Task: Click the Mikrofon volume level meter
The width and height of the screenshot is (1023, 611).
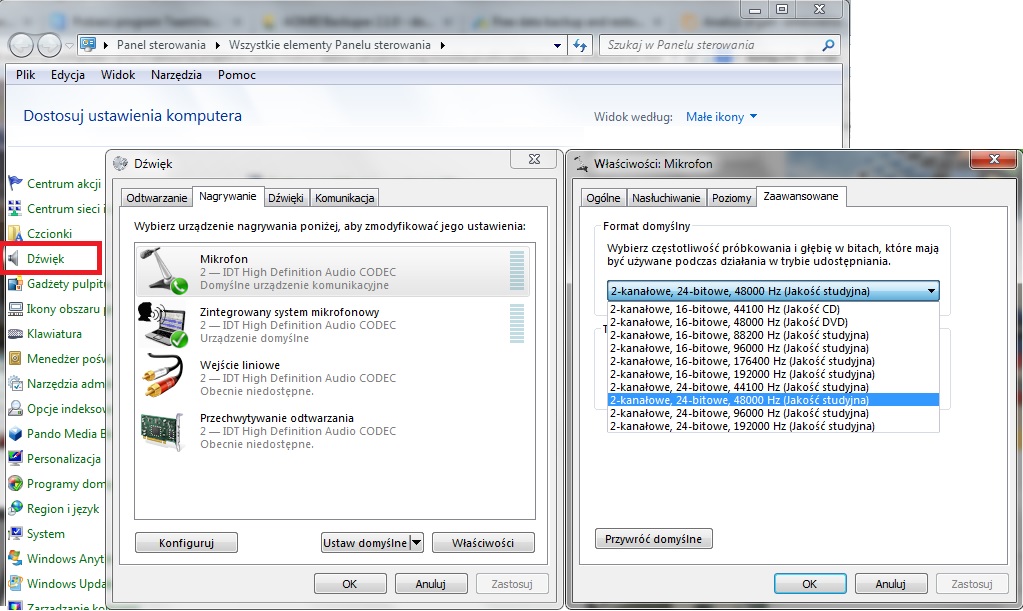Action: pos(516,271)
